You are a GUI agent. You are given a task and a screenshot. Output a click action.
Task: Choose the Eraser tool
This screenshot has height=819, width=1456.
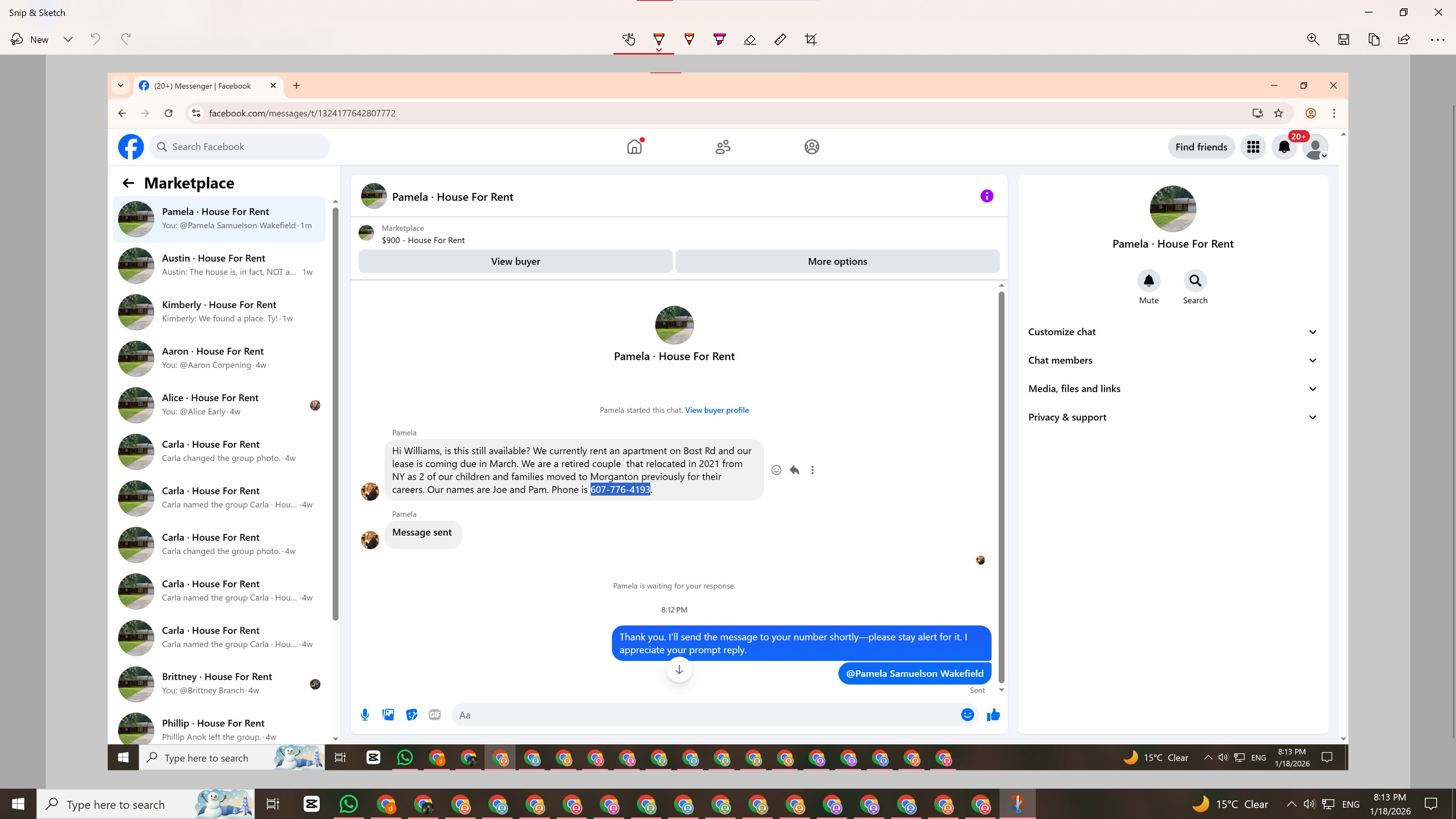pyautogui.click(x=750, y=39)
